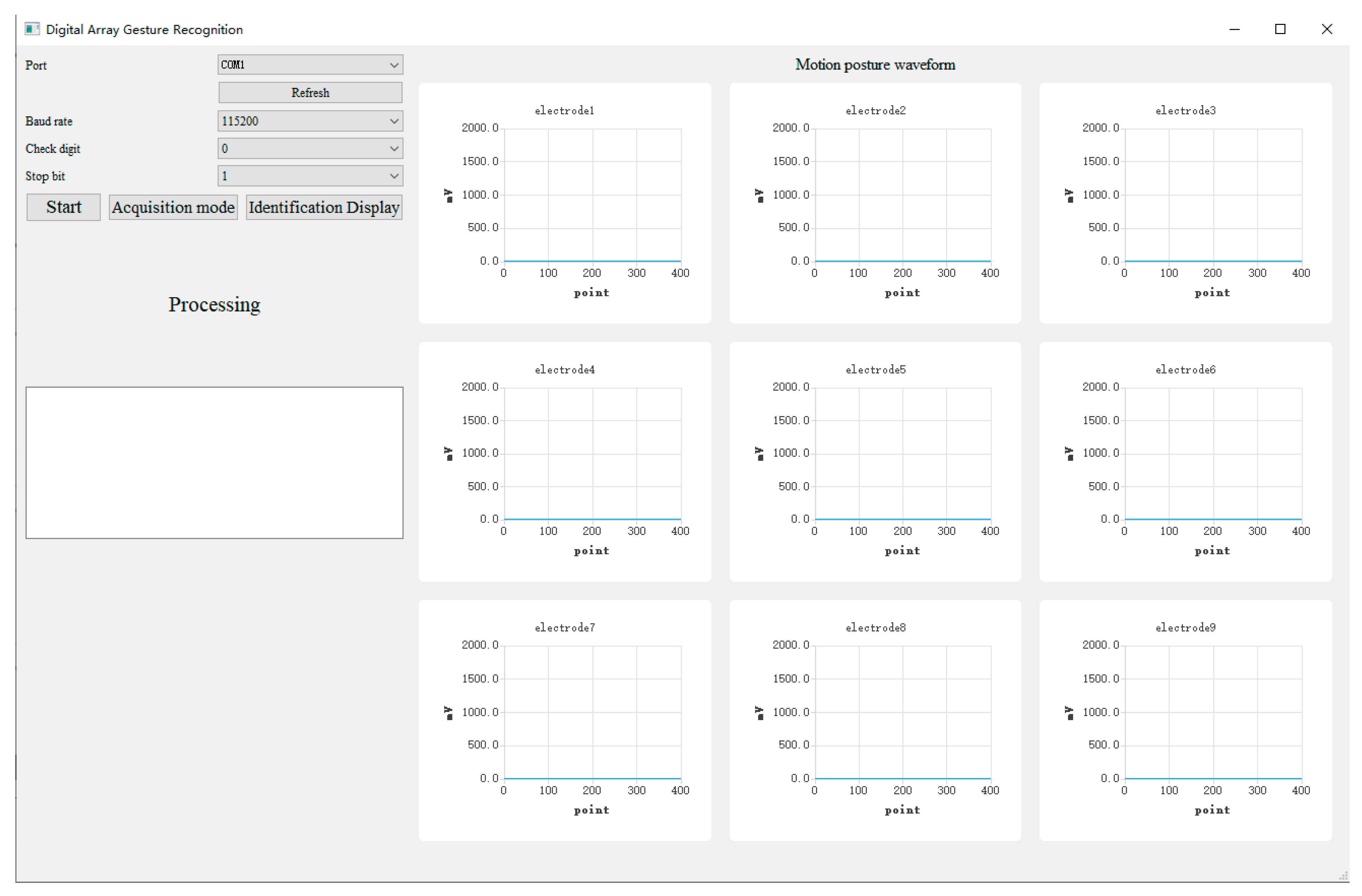Expand the Baud rate 115200 dropdown
1362x896 pixels.
[309, 121]
